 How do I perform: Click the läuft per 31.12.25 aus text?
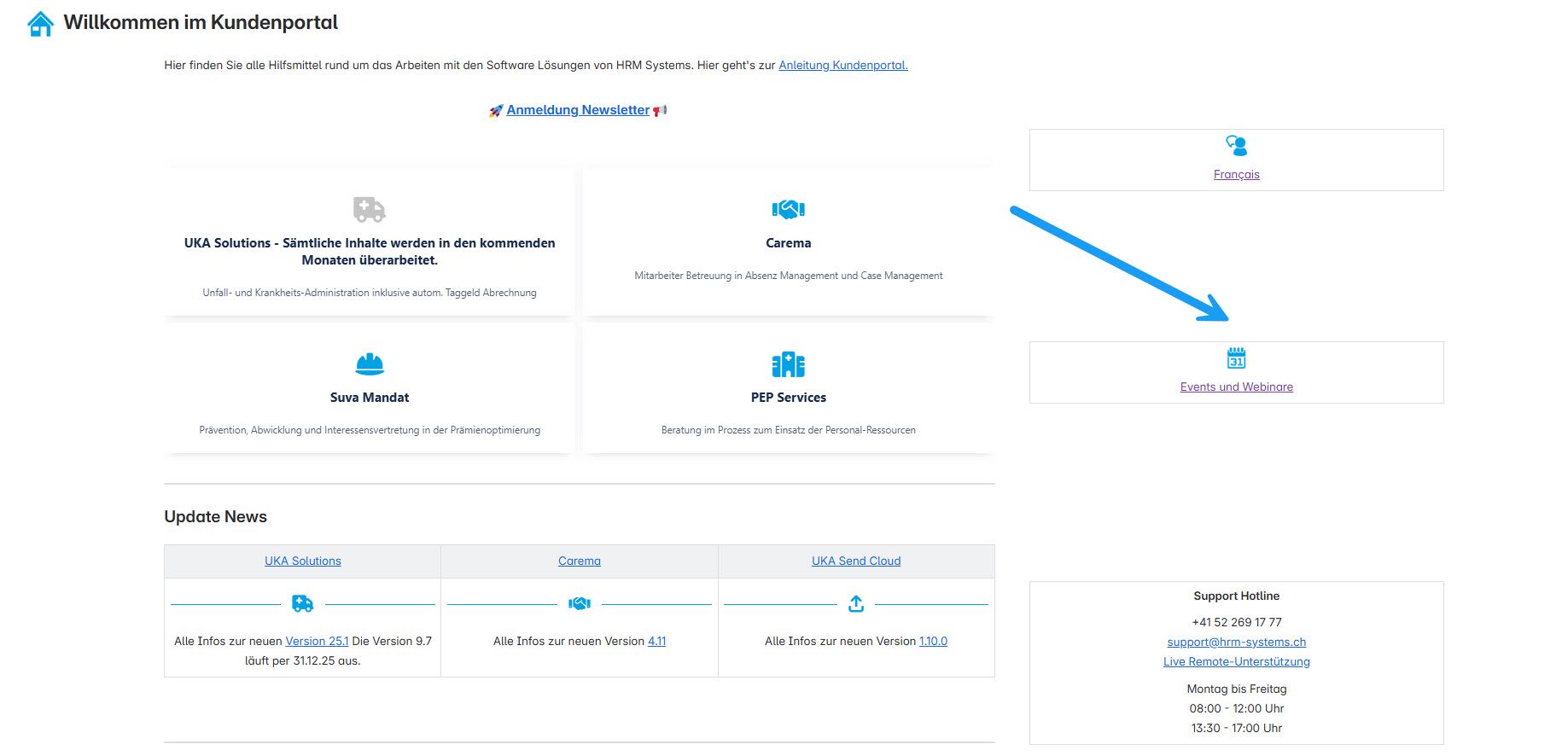303,660
